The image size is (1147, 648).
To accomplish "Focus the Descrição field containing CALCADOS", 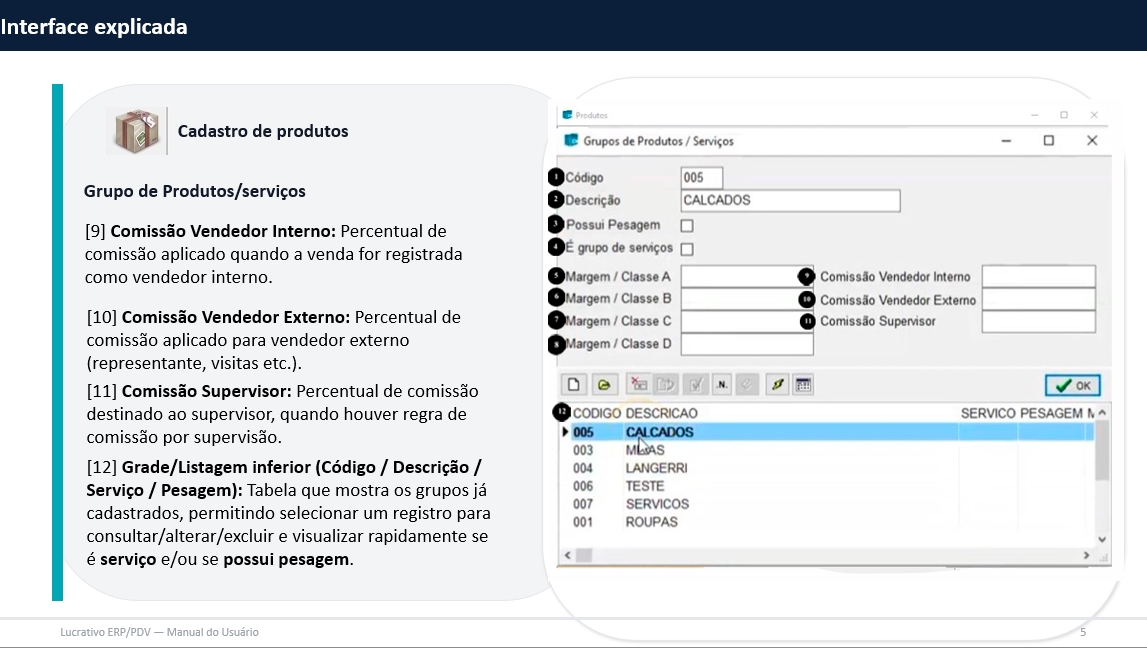I will click(x=790, y=201).
